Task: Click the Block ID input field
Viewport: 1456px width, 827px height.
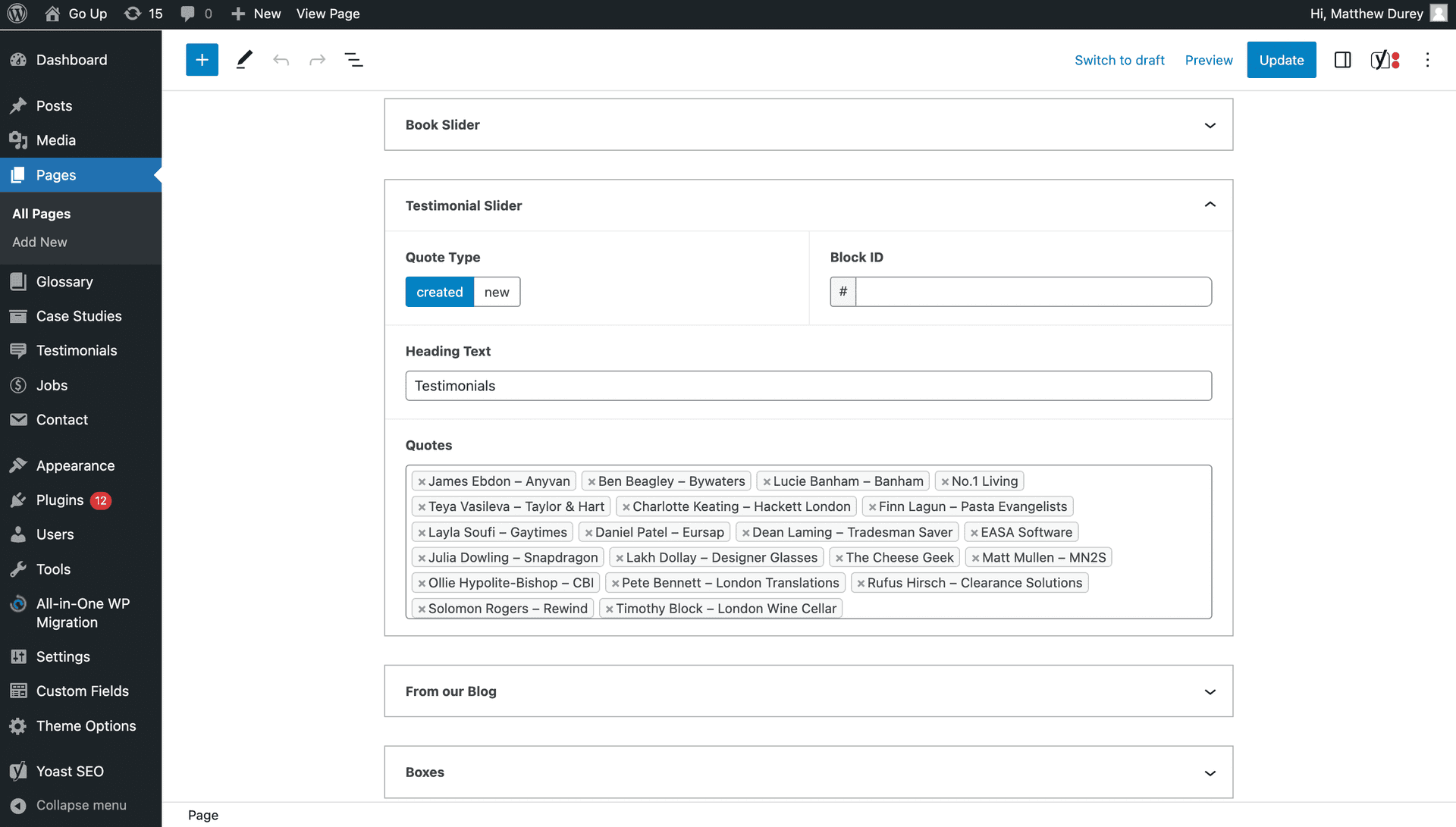Action: [1033, 292]
